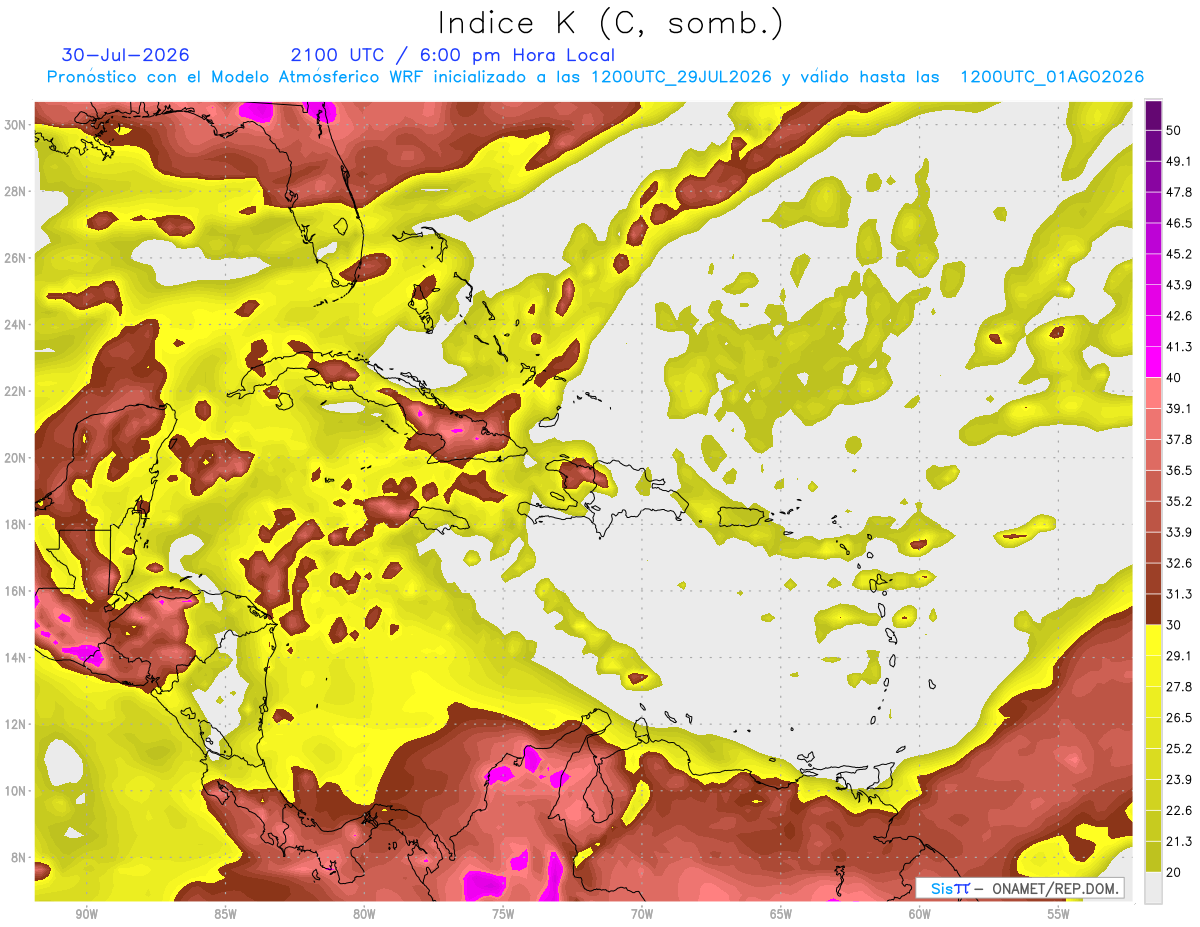This screenshot has width=1200, height=927.
Task: Click the colorbar value 27.8
Action: click(x=1179, y=686)
